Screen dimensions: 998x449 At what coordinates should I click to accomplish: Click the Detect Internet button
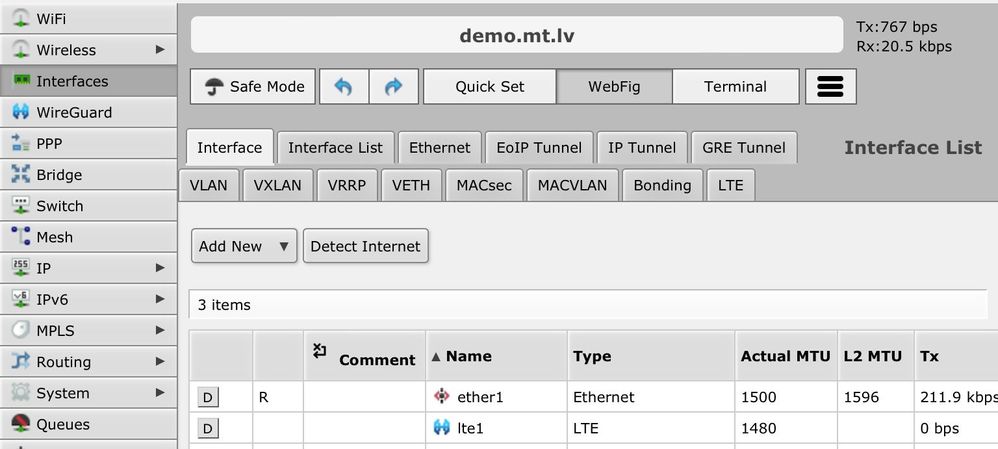(365, 246)
